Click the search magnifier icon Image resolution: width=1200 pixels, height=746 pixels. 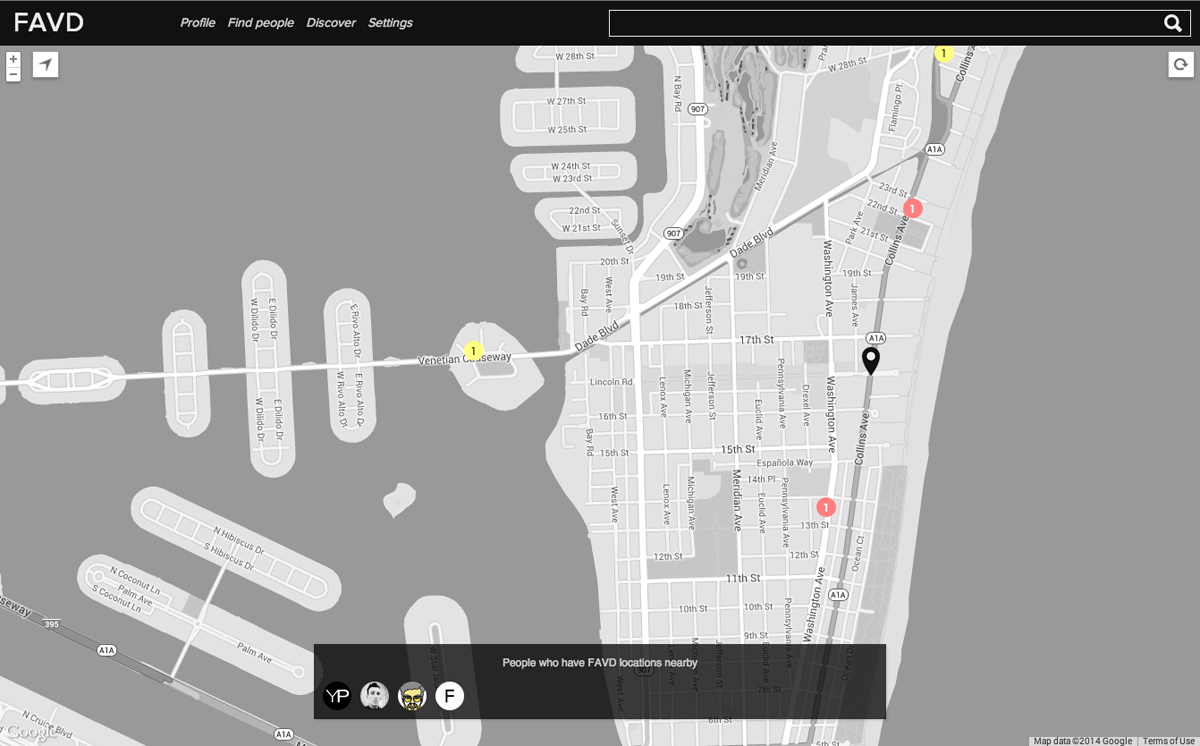coord(1173,24)
